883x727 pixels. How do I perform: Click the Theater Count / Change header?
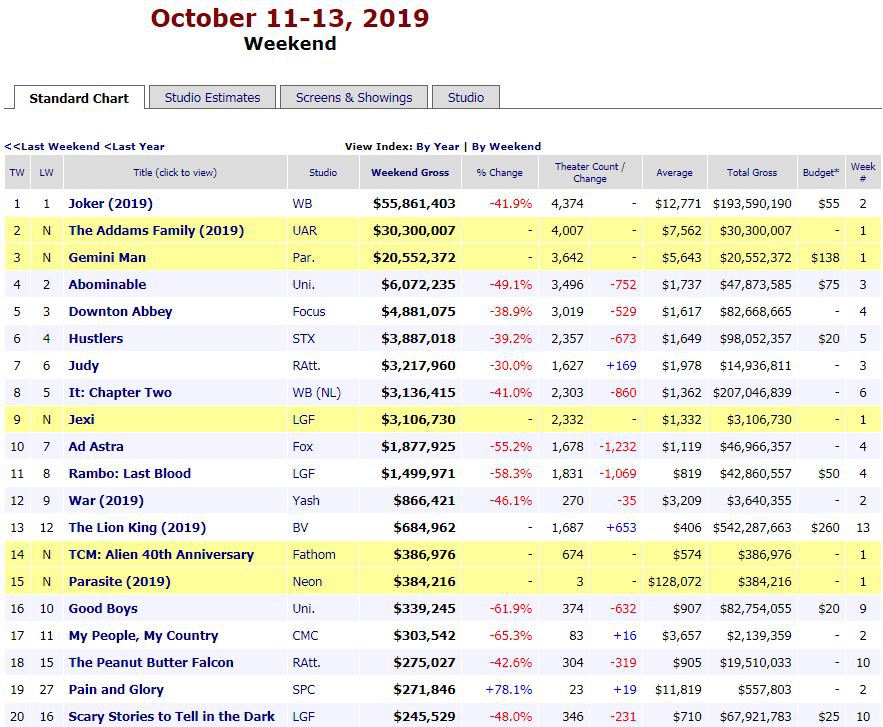[x=590, y=172]
